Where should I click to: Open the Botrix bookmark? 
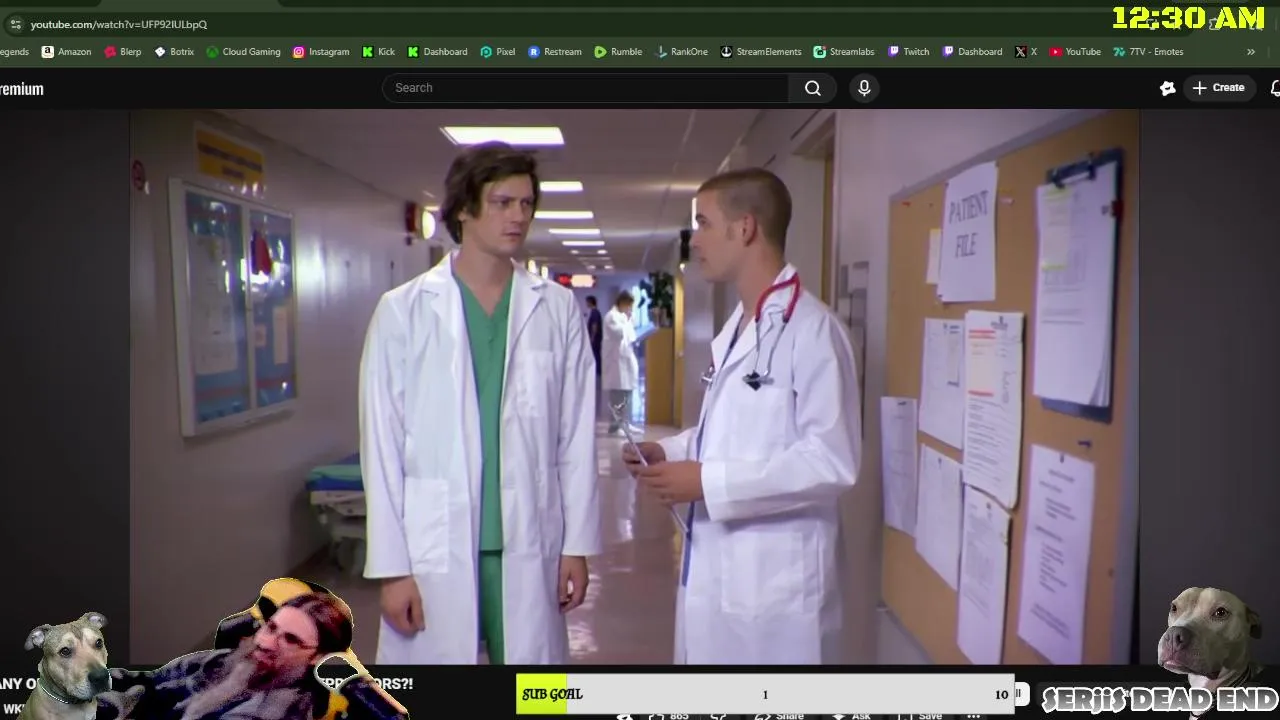174,52
